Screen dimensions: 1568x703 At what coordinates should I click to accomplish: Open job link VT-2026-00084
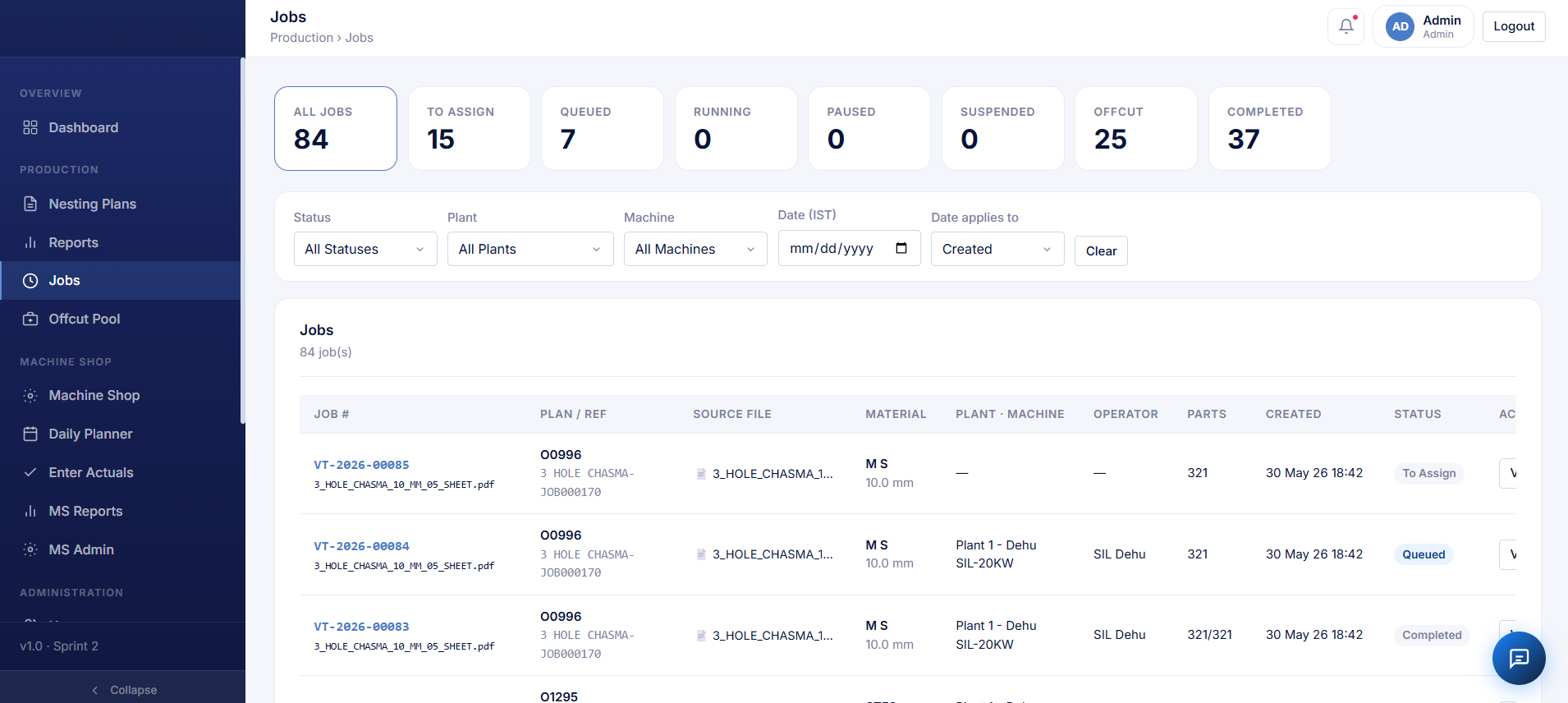coord(361,546)
